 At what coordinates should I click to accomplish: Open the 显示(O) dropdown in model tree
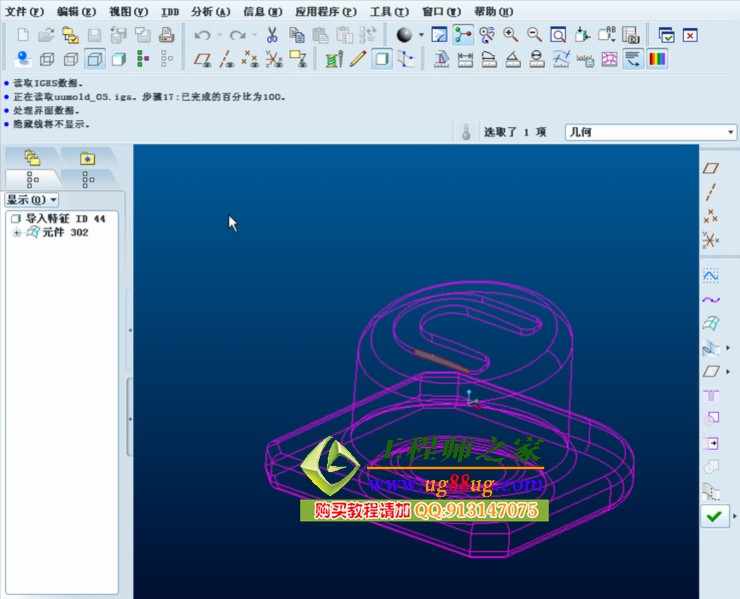pos(32,199)
